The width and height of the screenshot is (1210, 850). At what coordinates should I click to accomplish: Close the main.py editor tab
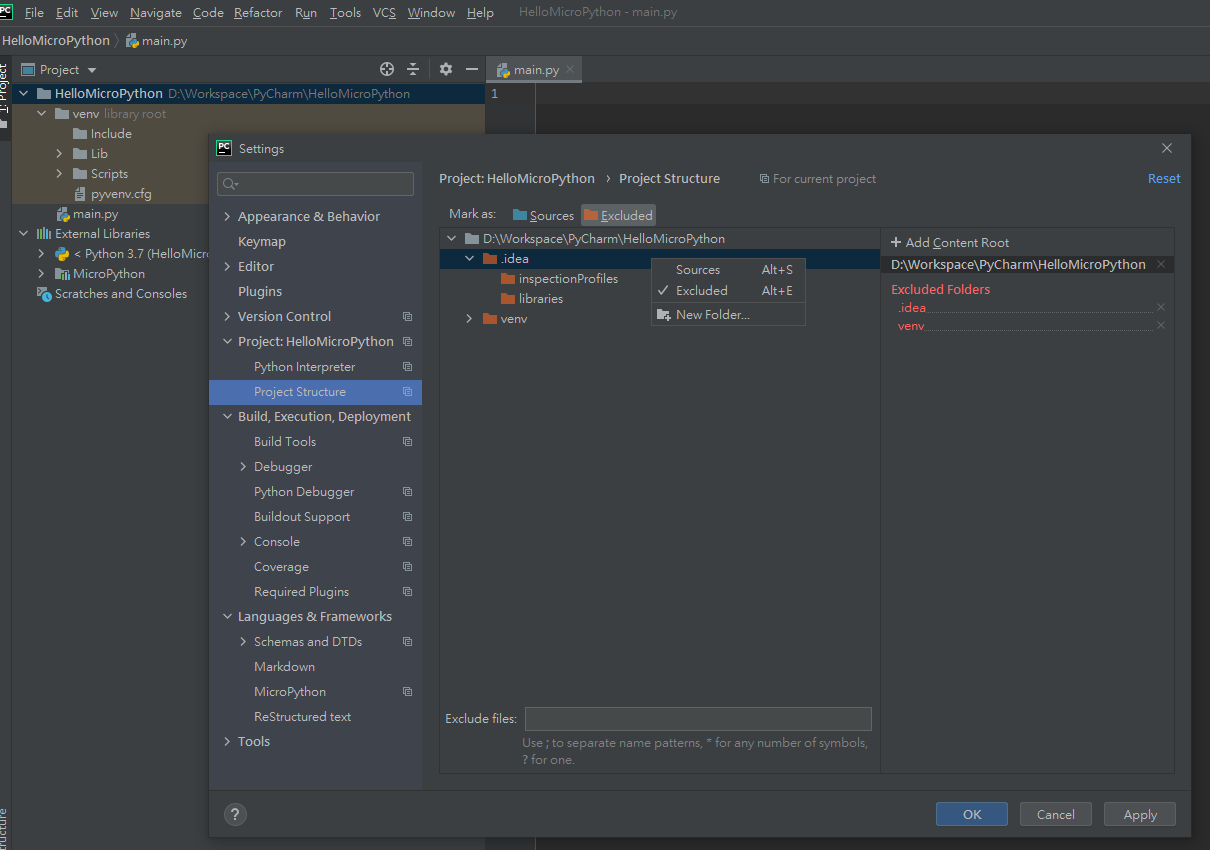click(570, 69)
